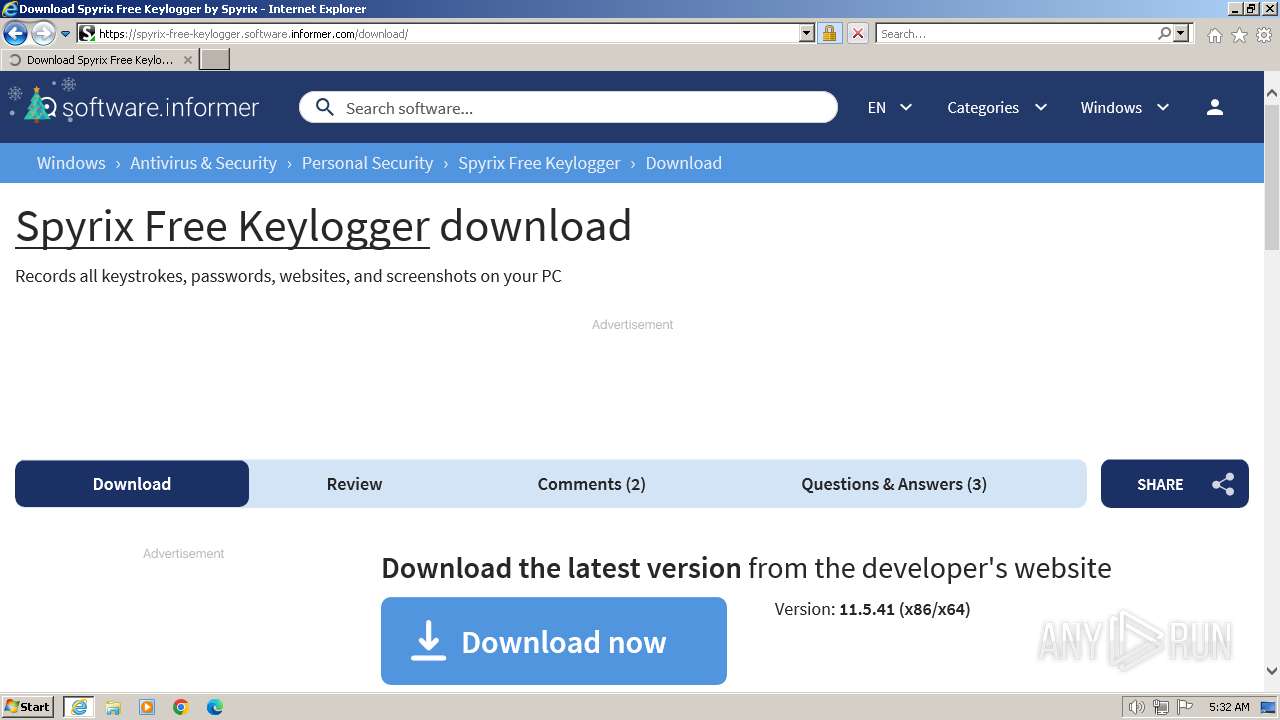Open Internet Explorer taskbar icon
1280x720 pixels.
79,707
